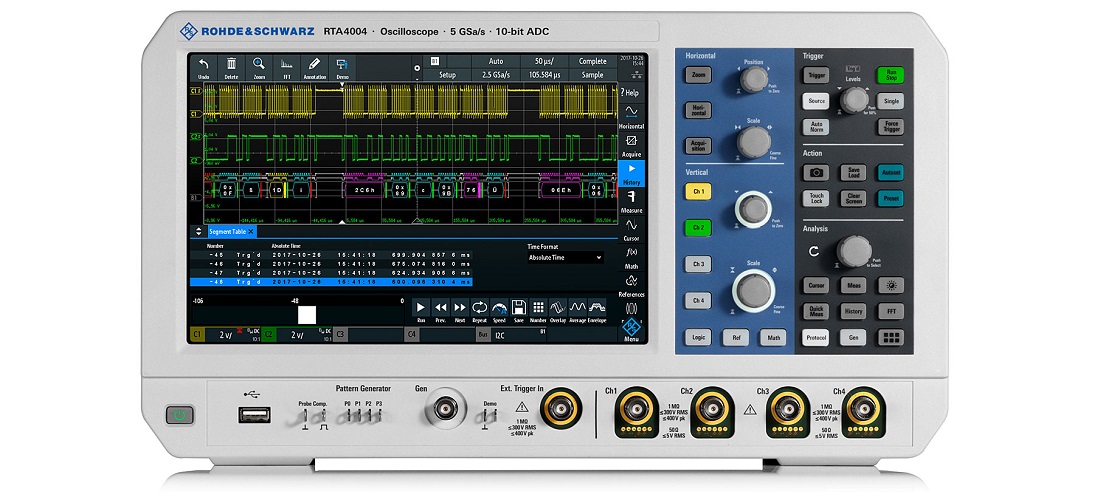Tap the Undo icon in the toolbar
The height and width of the screenshot is (492, 1100).
(204, 66)
